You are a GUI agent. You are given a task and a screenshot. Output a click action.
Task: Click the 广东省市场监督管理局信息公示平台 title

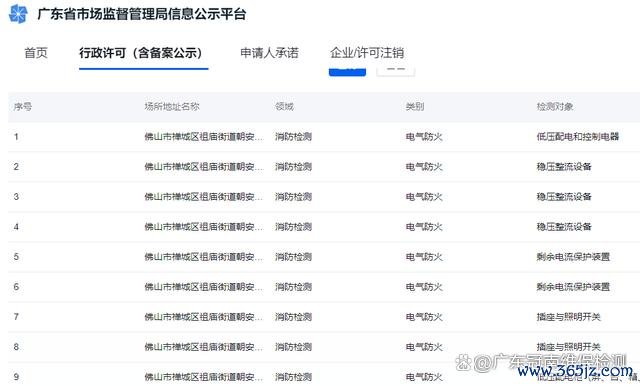tap(142, 14)
